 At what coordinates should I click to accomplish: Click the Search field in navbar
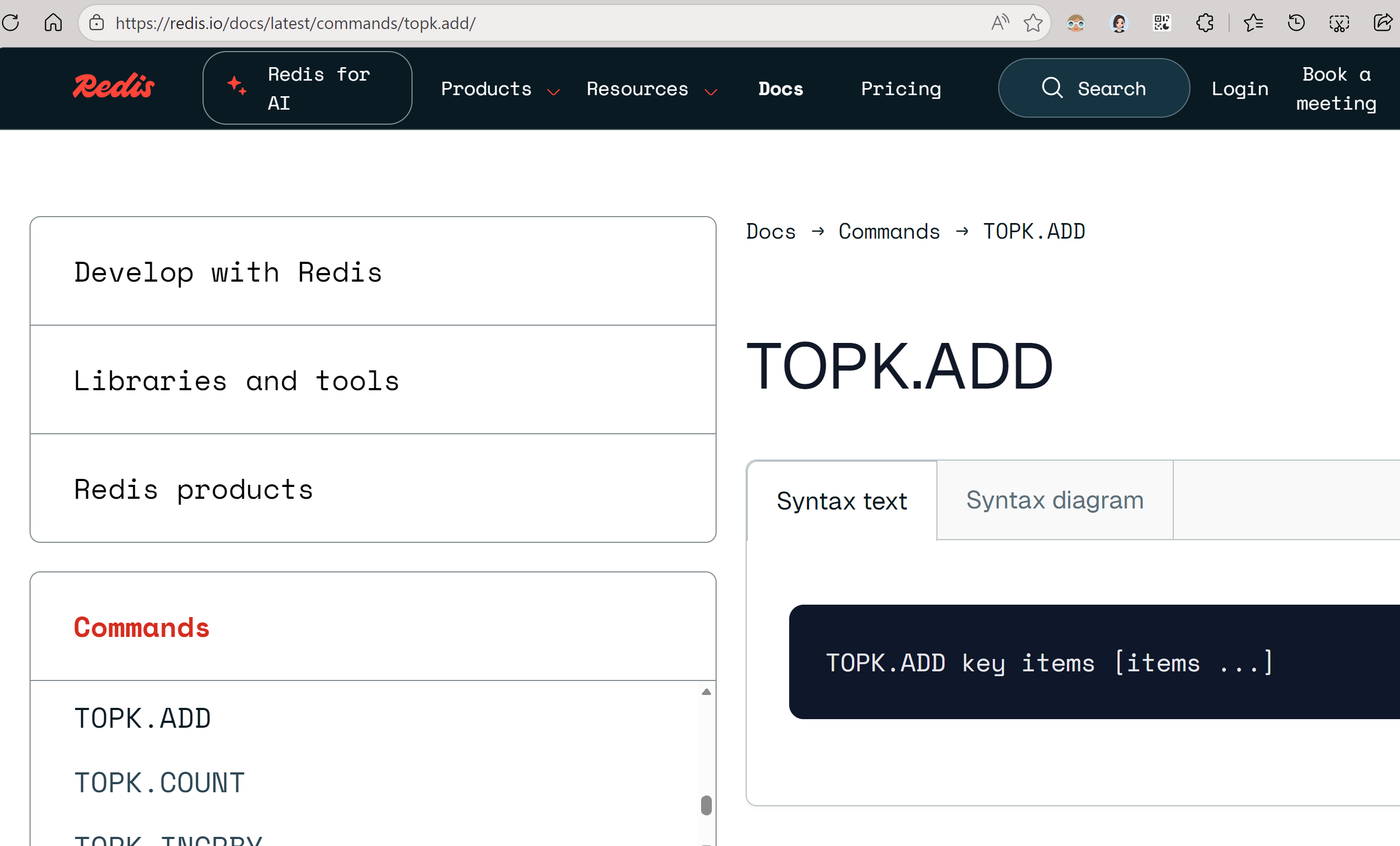point(1094,88)
